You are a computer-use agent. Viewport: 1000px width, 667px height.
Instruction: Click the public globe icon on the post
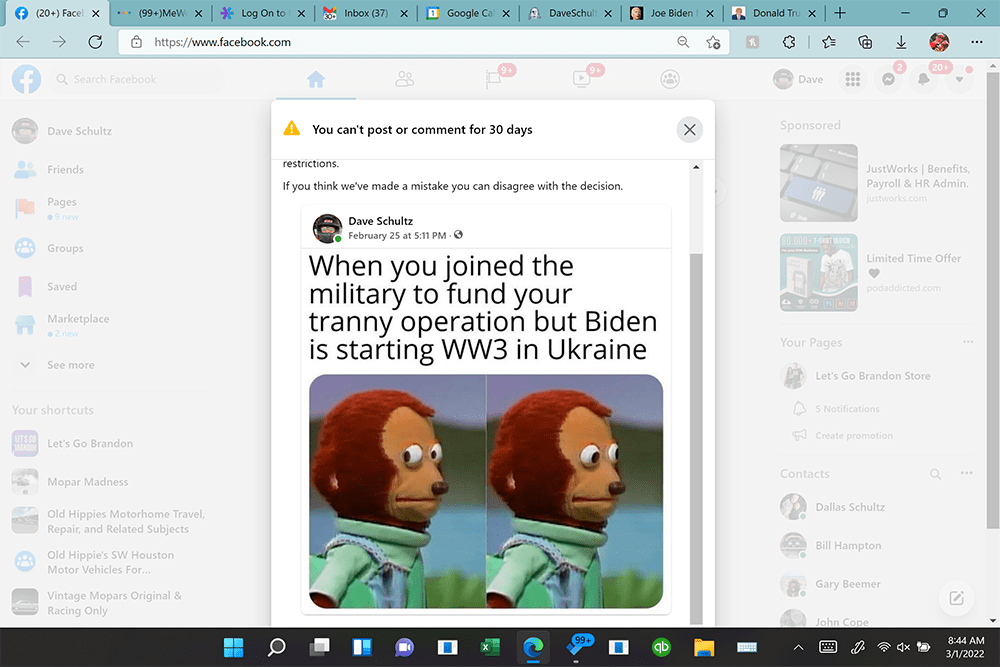coord(458,235)
